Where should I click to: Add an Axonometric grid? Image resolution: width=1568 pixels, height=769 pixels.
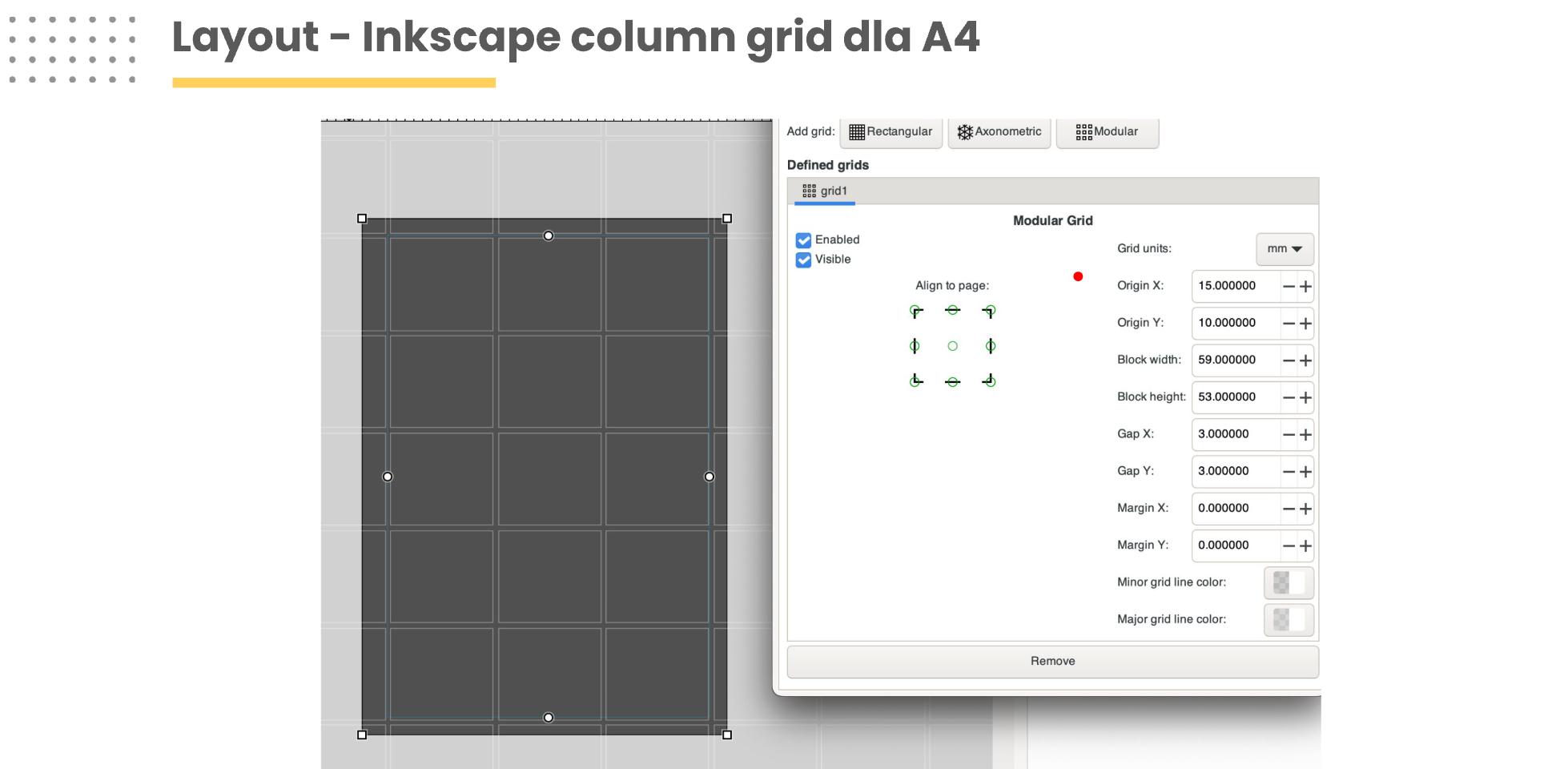(999, 132)
